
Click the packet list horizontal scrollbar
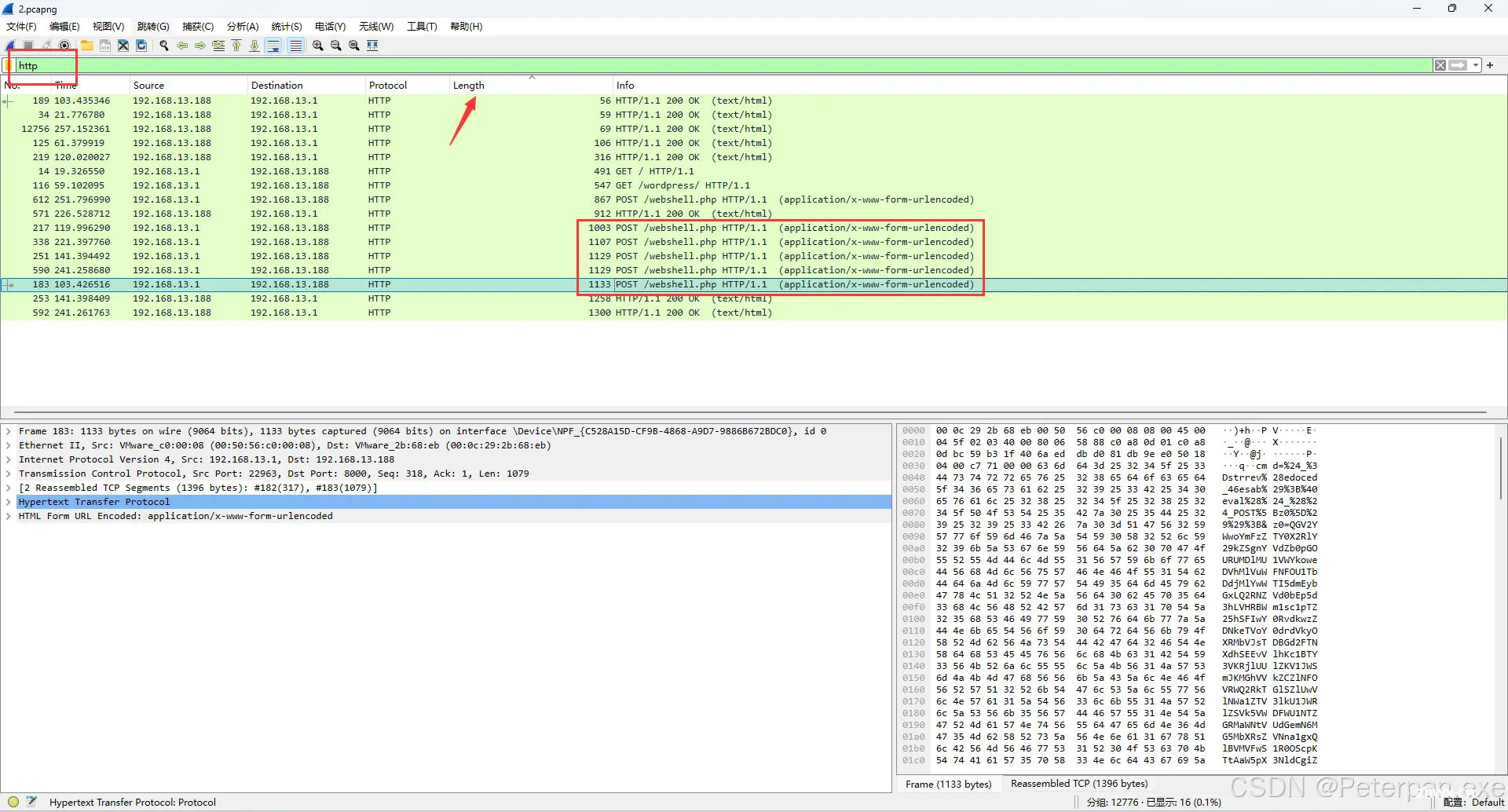pyautogui.click(x=750, y=412)
